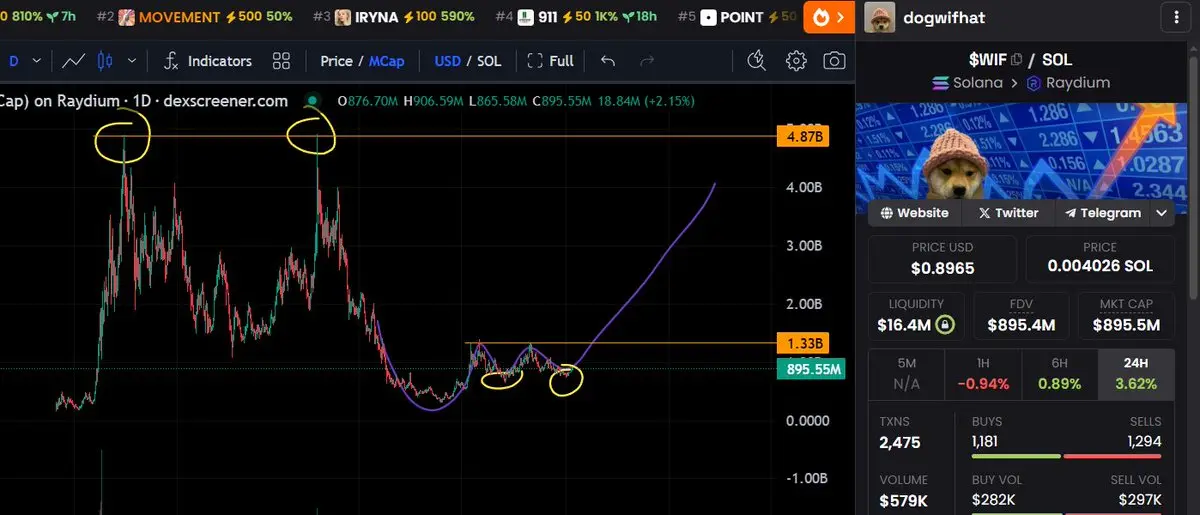This screenshot has height=515, width=1200.
Task: Click the liquidity lock icon
Action: click(x=944, y=325)
